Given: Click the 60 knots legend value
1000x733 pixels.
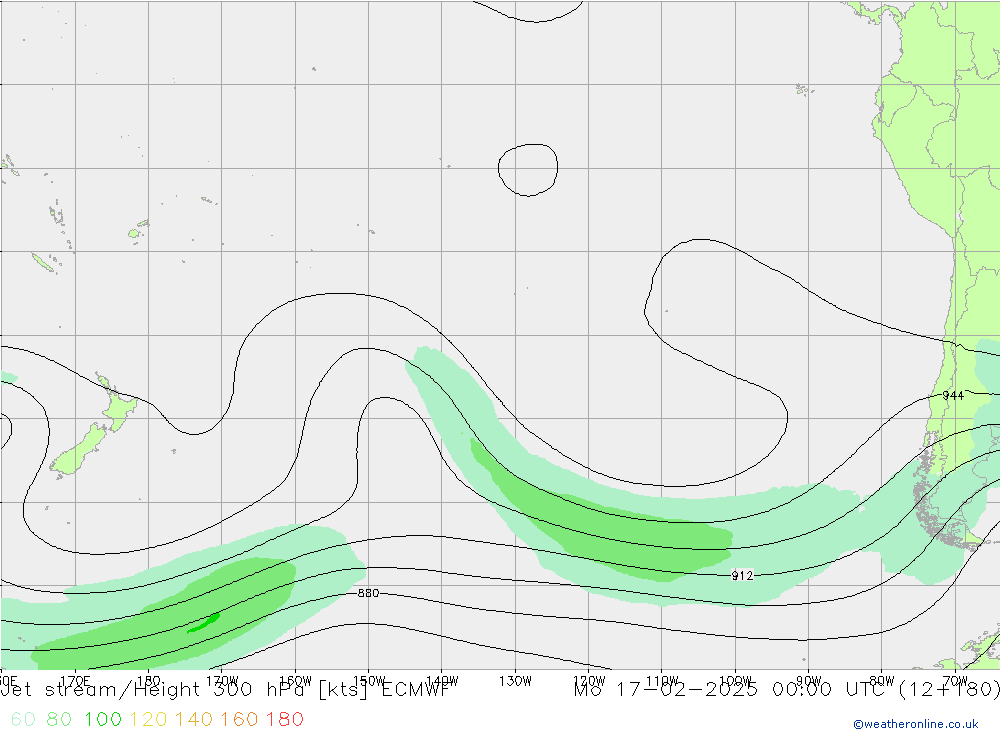Looking at the screenshot, I should tap(23, 719).
